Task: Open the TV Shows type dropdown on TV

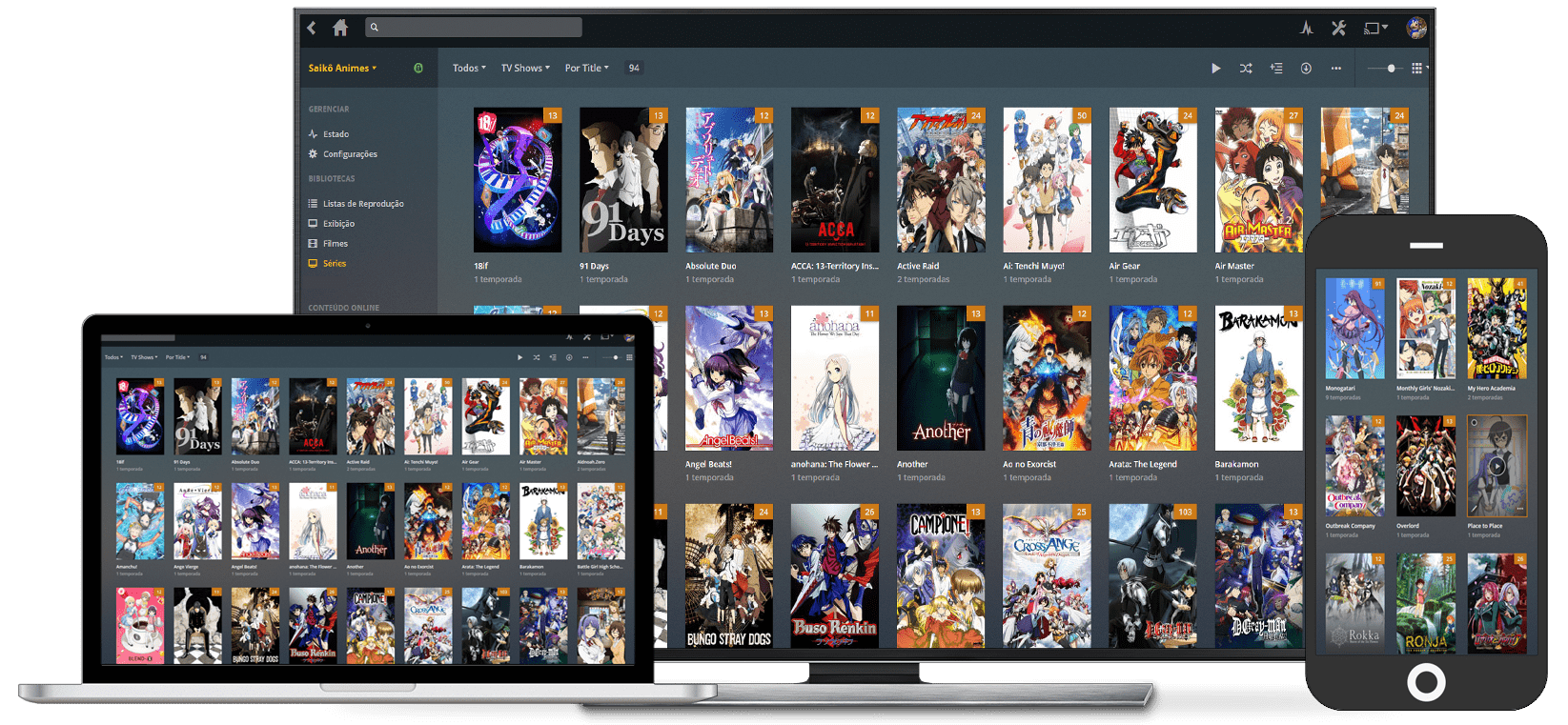Action: point(525,68)
